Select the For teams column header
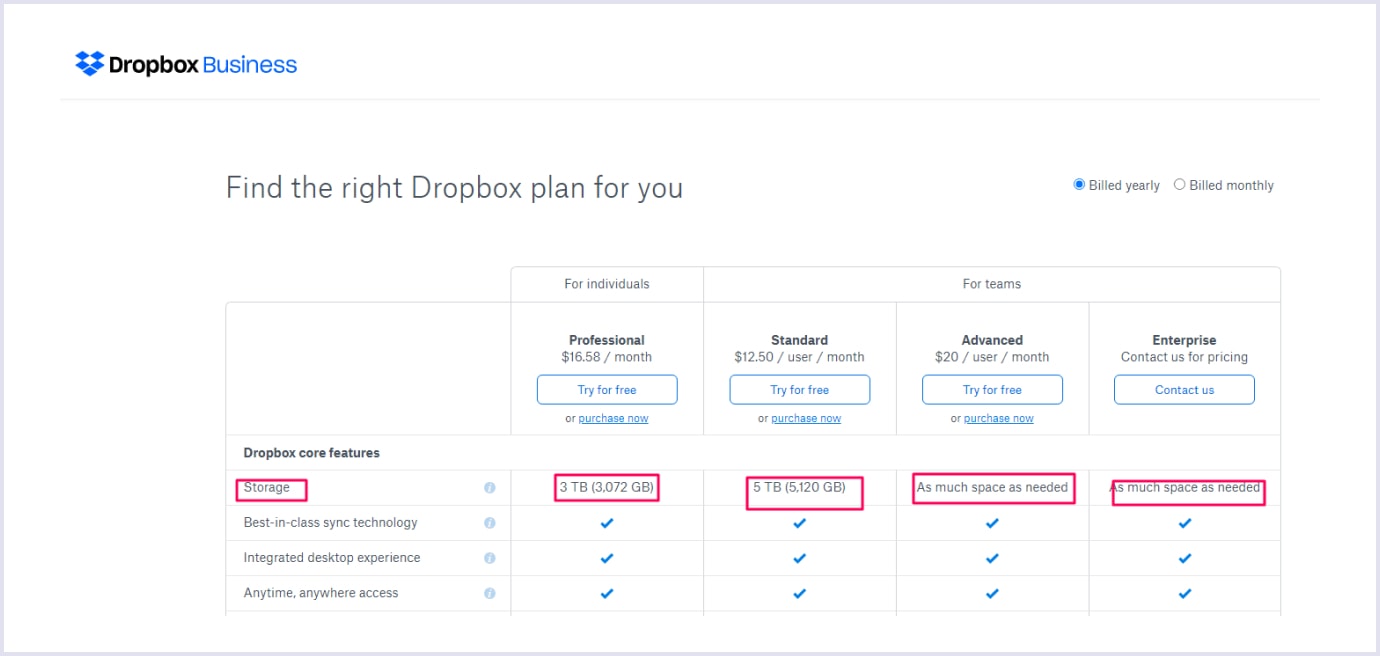This screenshot has width=1380, height=656. (x=992, y=284)
